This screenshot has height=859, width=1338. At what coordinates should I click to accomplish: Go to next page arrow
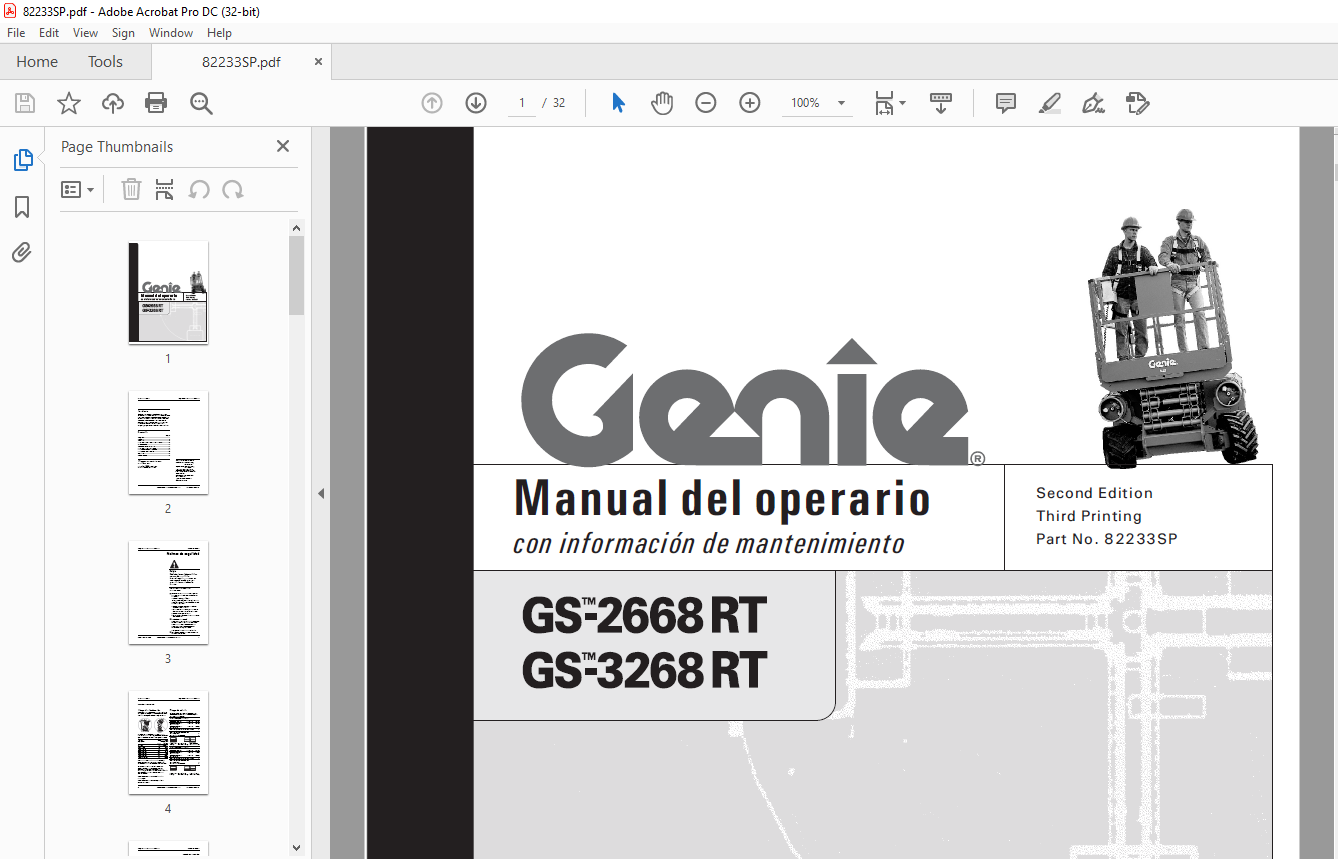pyautogui.click(x=476, y=103)
